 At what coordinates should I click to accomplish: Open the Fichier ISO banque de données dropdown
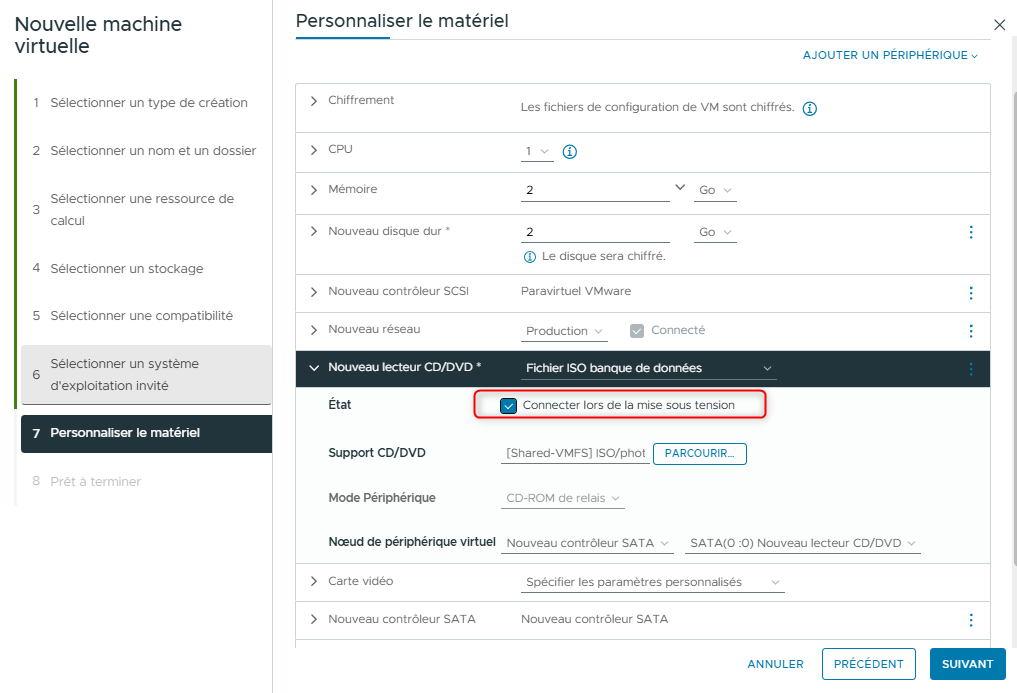[648, 368]
